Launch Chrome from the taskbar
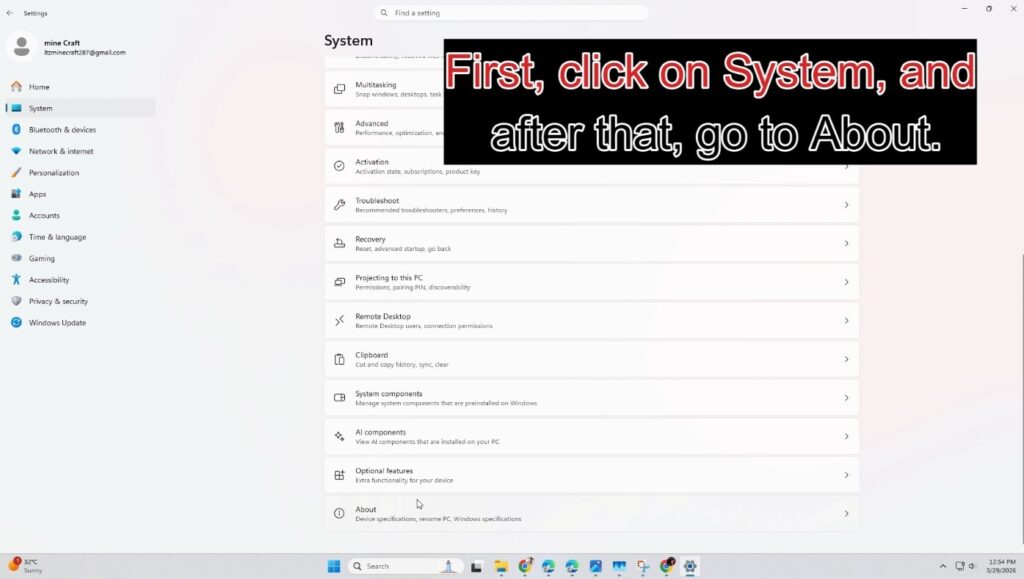The image size is (1024, 579). 523,566
